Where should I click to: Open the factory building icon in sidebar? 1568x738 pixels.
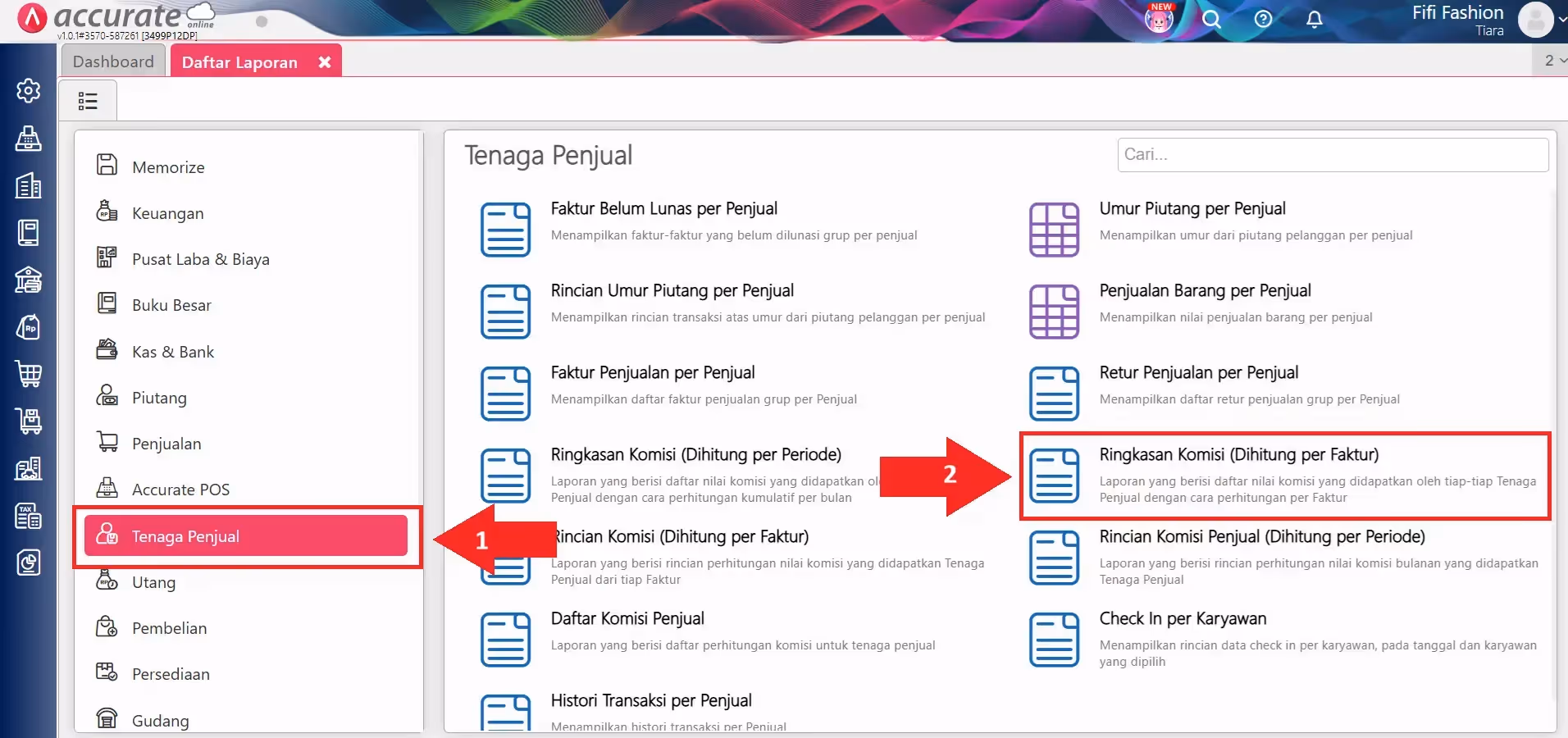point(29,469)
